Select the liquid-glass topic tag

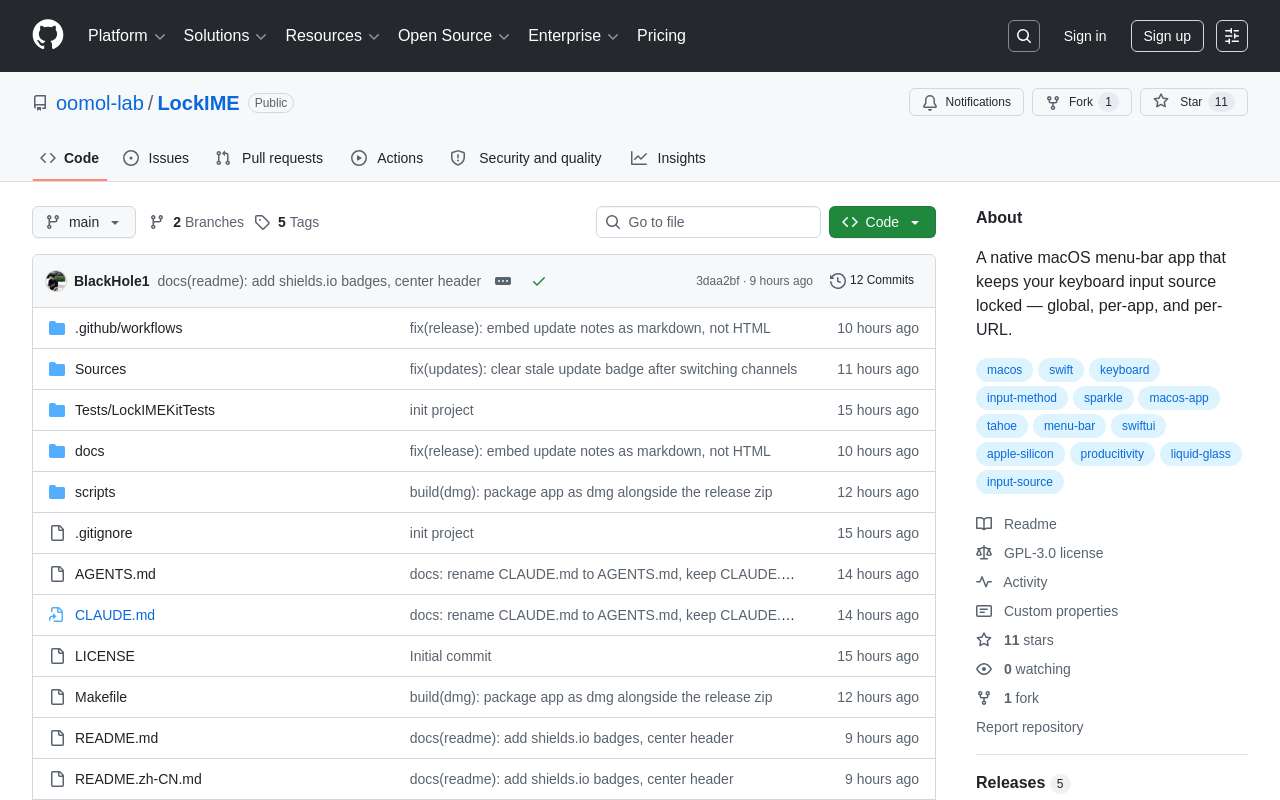(1201, 454)
